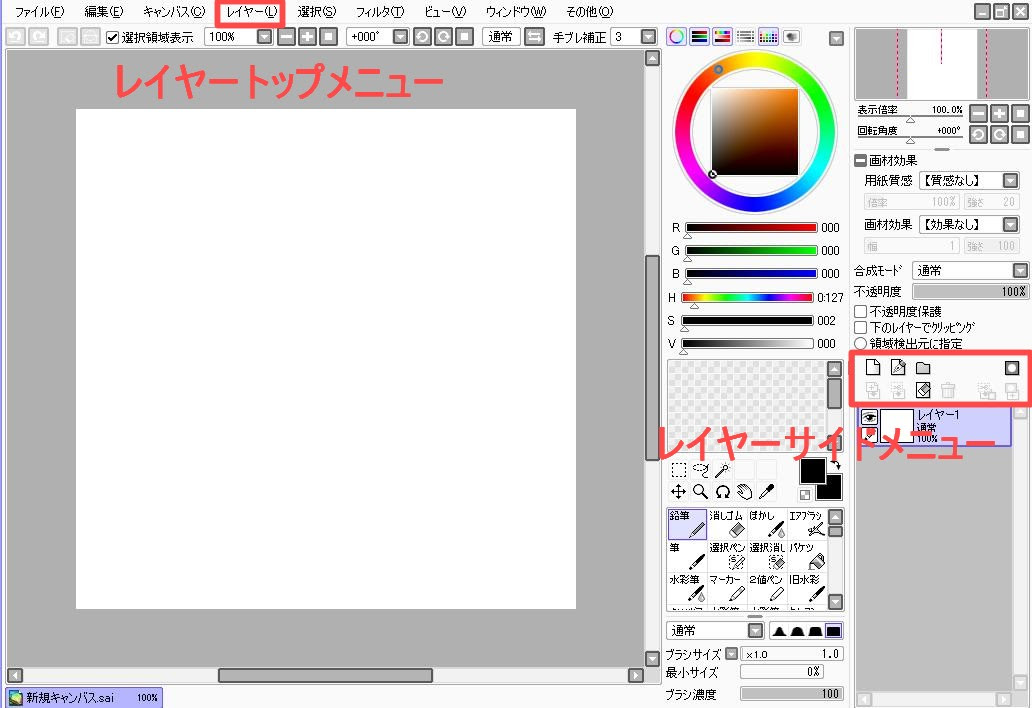Toggle the HSV sliders panel
1032x708 pixels.
[x=722, y=37]
